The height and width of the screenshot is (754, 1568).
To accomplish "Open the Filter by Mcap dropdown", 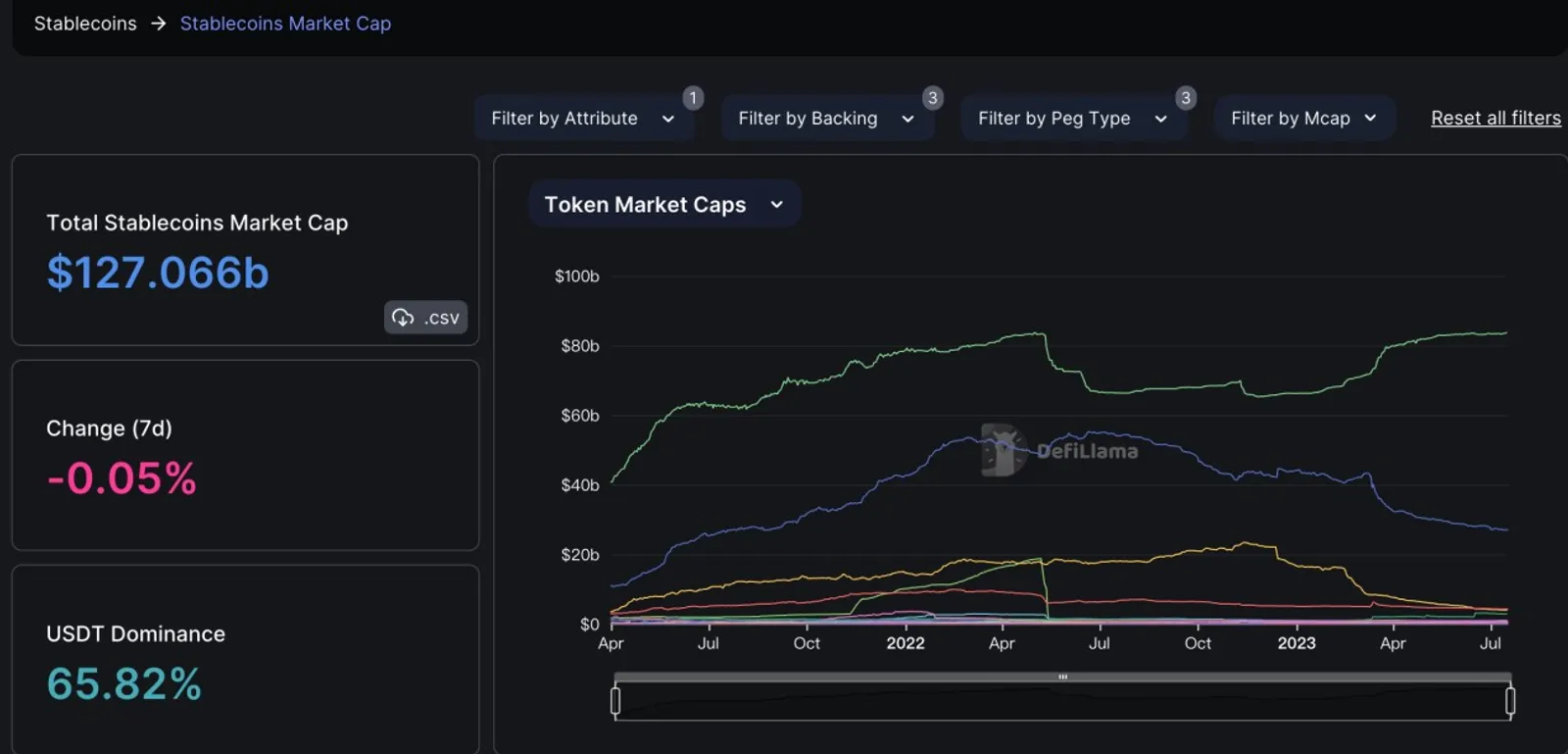I will coord(1304,119).
